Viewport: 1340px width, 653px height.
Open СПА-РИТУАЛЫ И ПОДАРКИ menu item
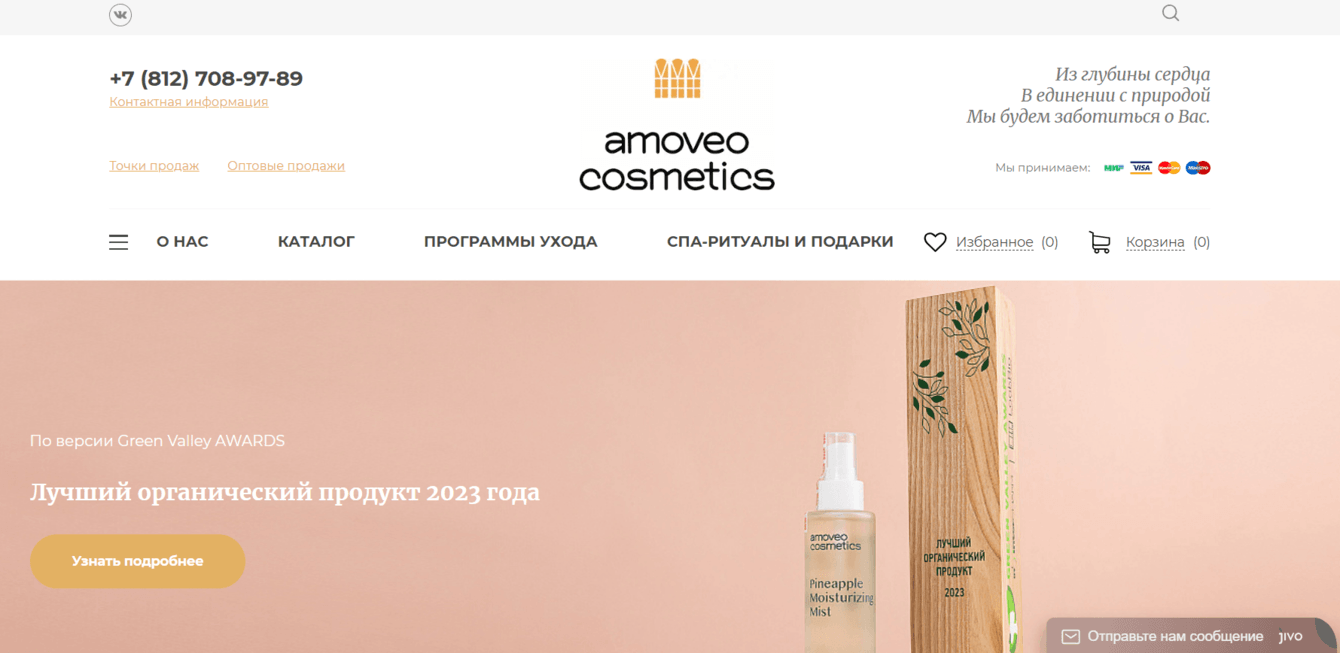coord(780,242)
